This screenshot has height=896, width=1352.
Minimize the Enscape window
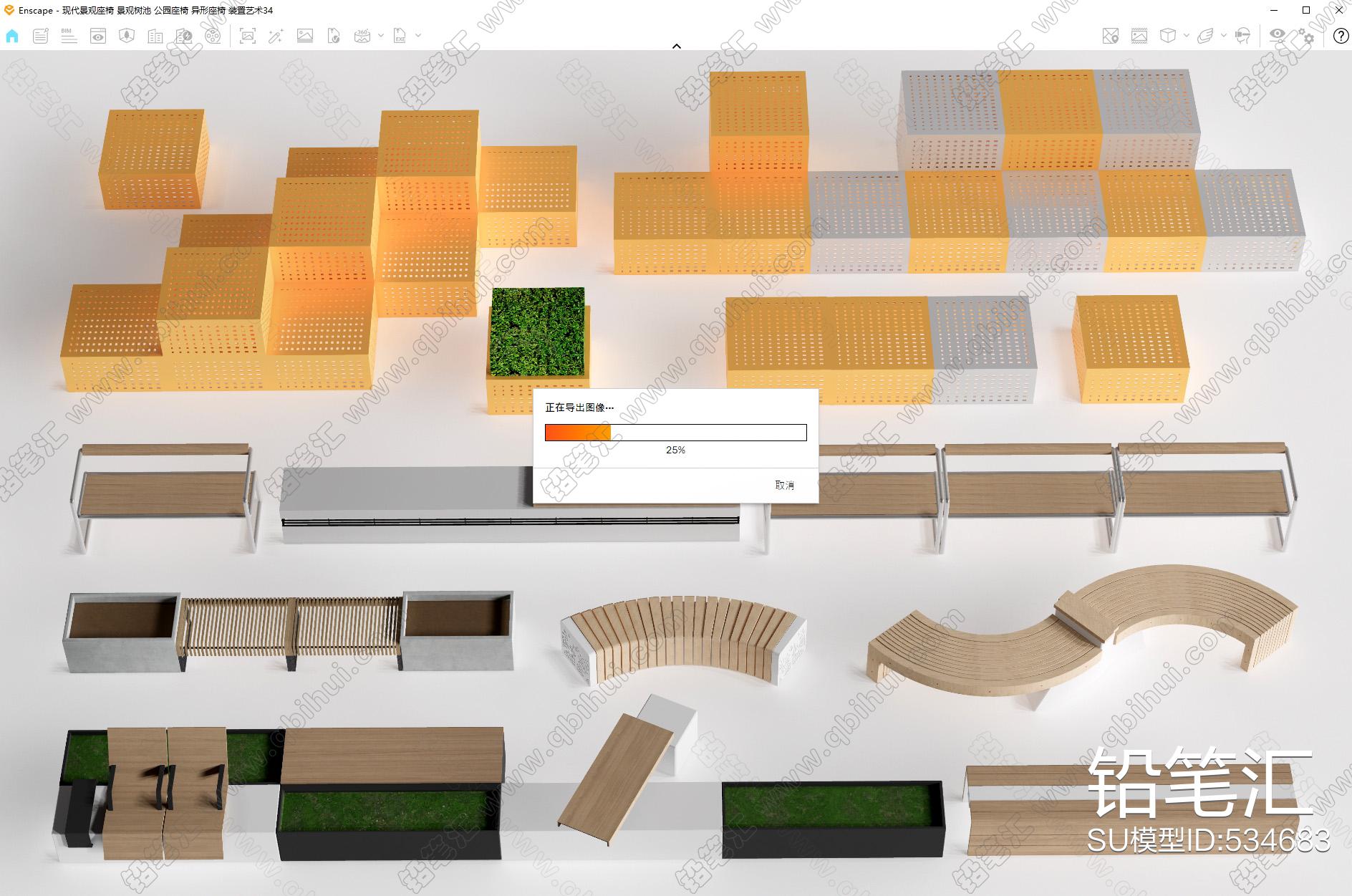tap(1273, 10)
